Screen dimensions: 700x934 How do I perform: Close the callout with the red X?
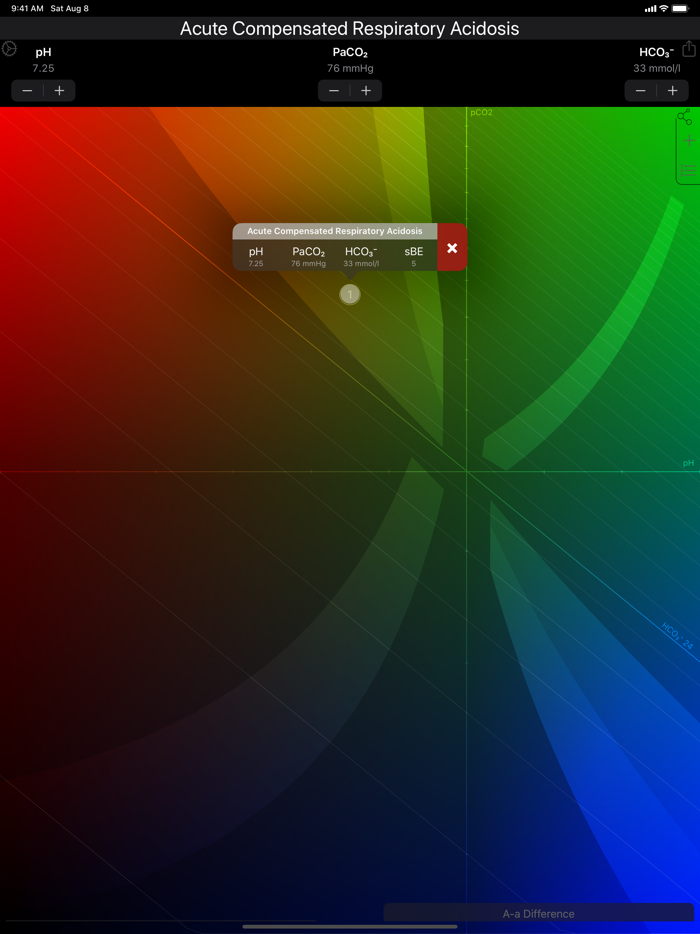[452, 248]
